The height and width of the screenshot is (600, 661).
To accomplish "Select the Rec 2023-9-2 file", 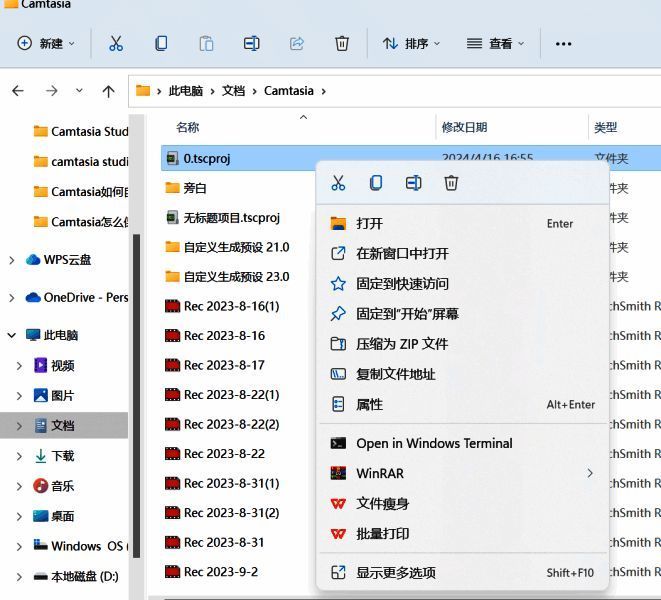I will click(211, 572).
